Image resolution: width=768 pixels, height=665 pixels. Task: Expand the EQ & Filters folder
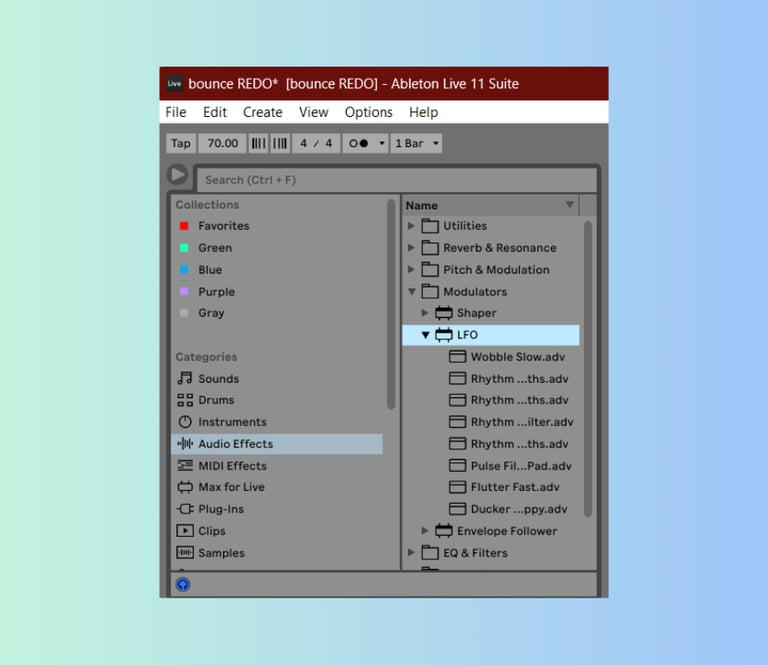[411, 553]
